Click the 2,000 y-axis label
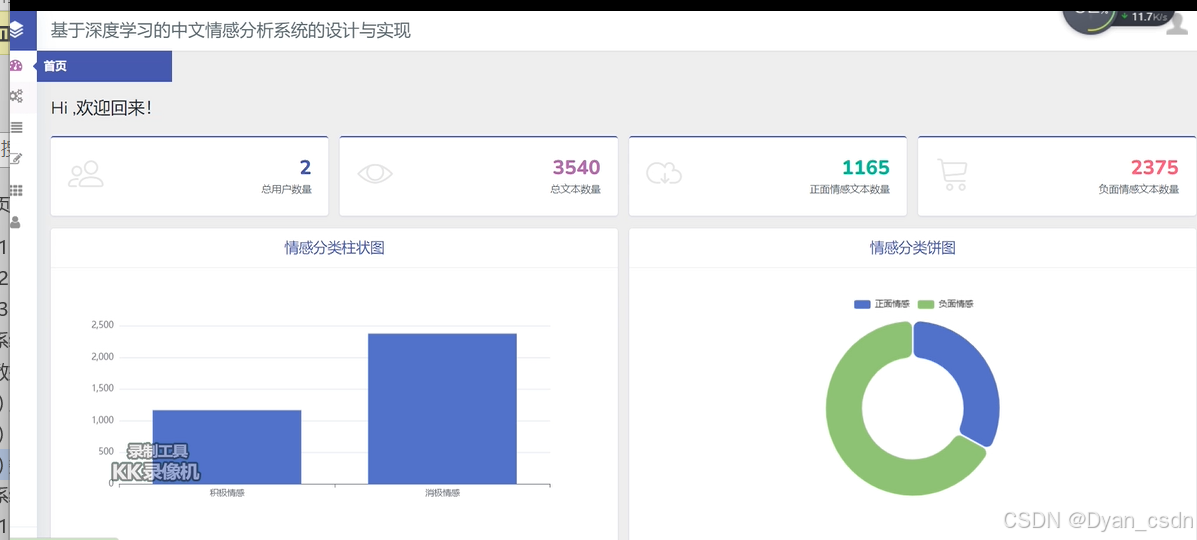This screenshot has height=540, width=1197. pyautogui.click(x=102, y=357)
